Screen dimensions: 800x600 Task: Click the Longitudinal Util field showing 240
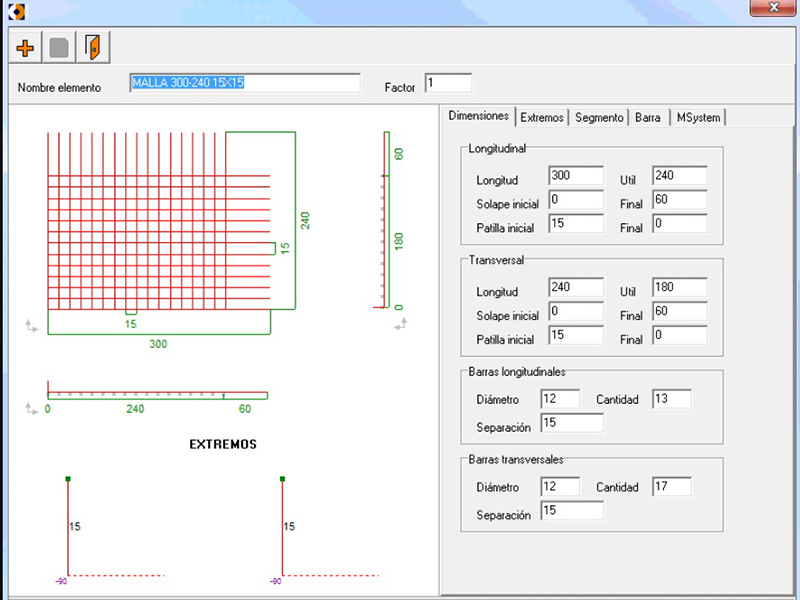(680, 176)
